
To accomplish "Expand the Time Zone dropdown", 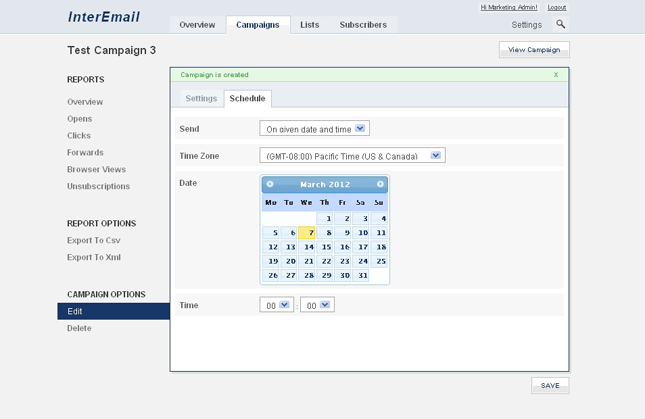I will click(351, 156).
